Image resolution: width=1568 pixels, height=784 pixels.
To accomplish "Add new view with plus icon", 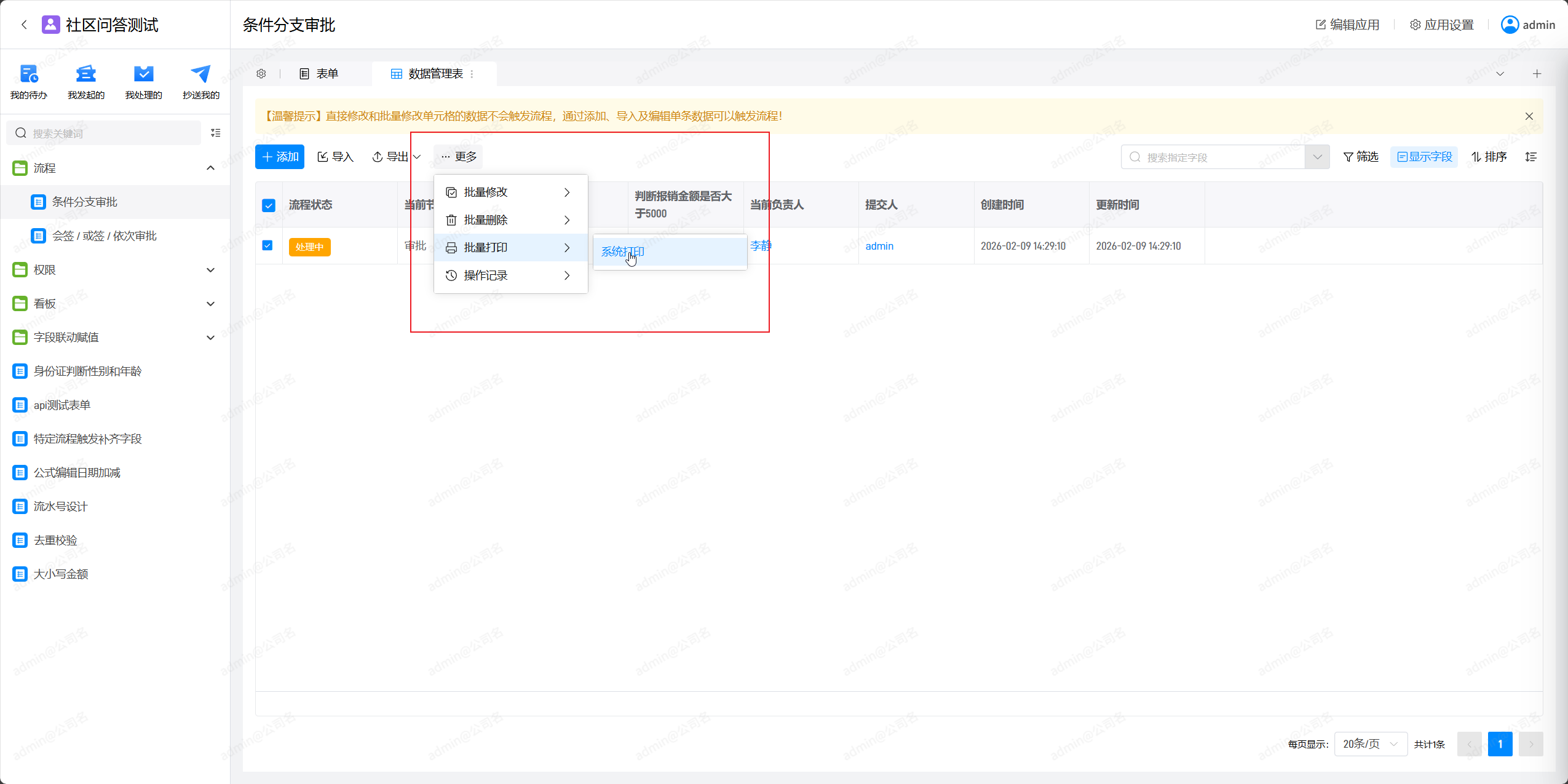I will (x=1537, y=74).
